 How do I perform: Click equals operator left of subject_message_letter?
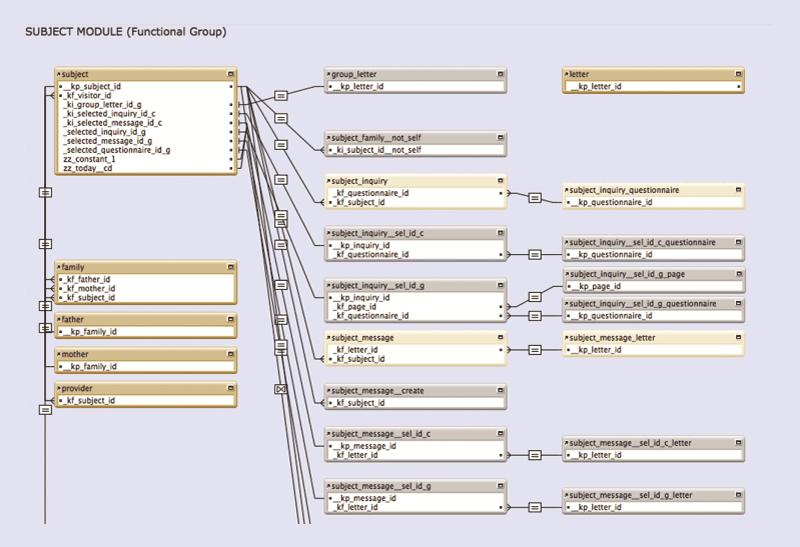pos(535,350)
